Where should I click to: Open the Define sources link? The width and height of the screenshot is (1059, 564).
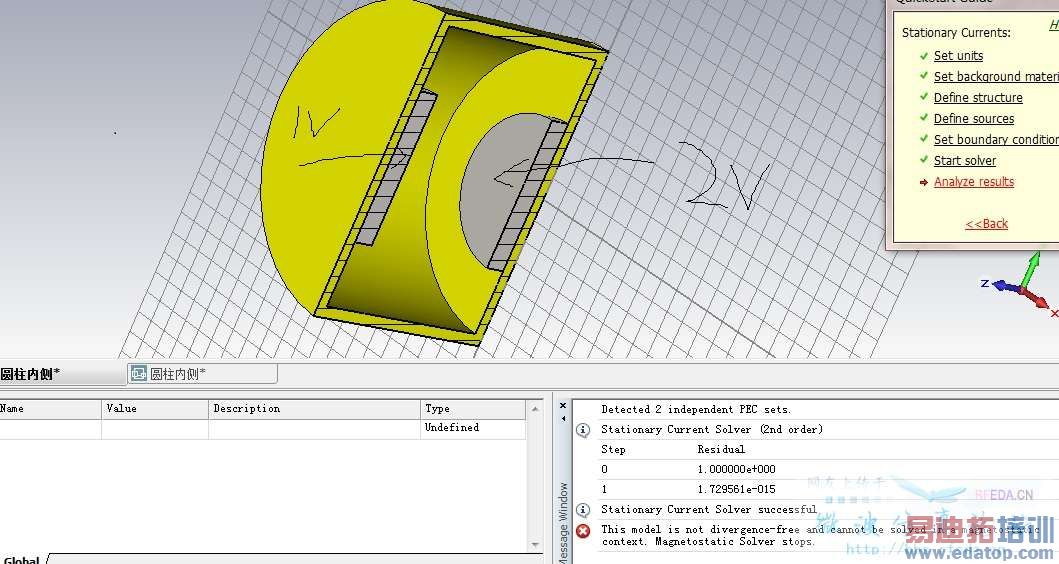(x=973, y=119)
